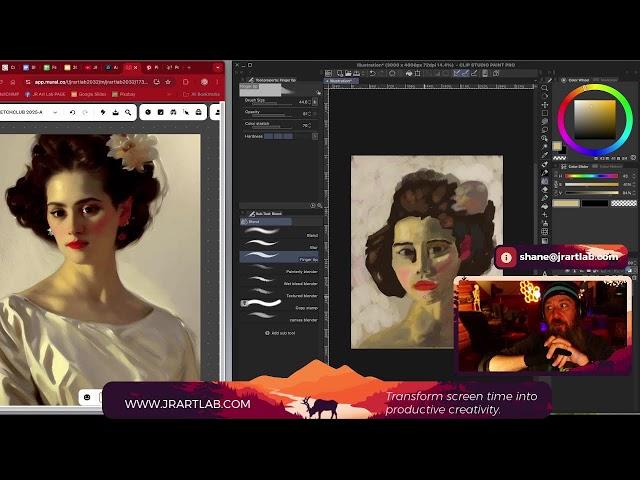640x480 pixels.
Task: Toggle snap to grid in command bar
Action: pyautogui.click(x=474, y=73)
